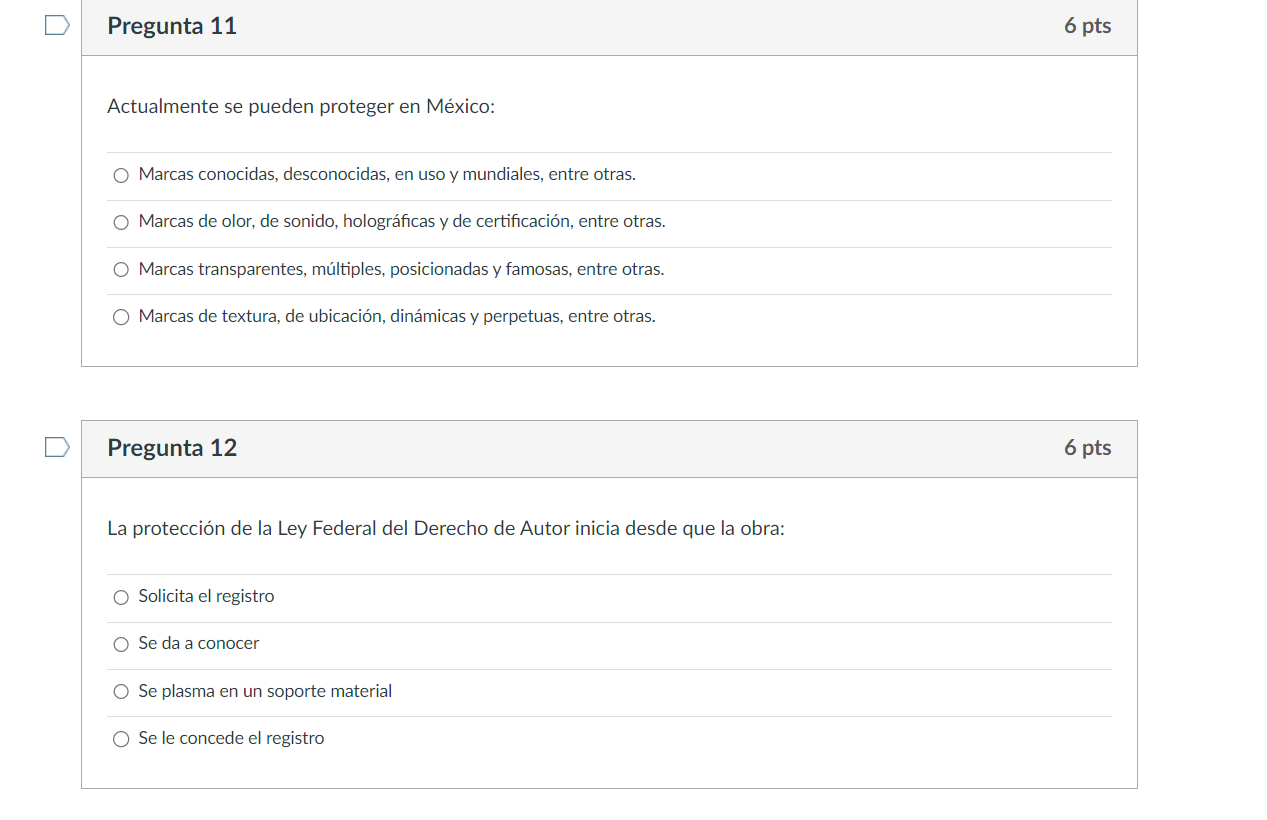
Task: Select 'Marcas conocidas, desconocidas, en uso y mundiales'
Action: click(x=121, y=174)
